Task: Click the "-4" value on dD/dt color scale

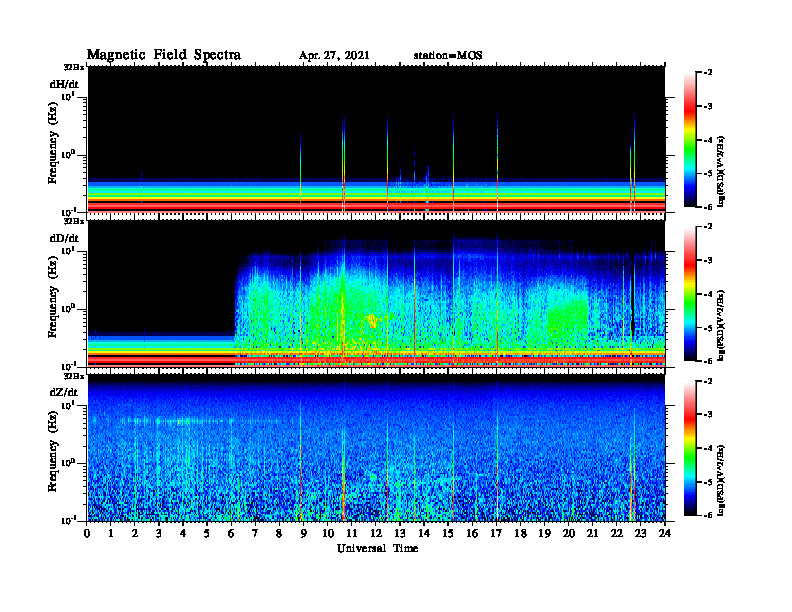Action: 708,294
